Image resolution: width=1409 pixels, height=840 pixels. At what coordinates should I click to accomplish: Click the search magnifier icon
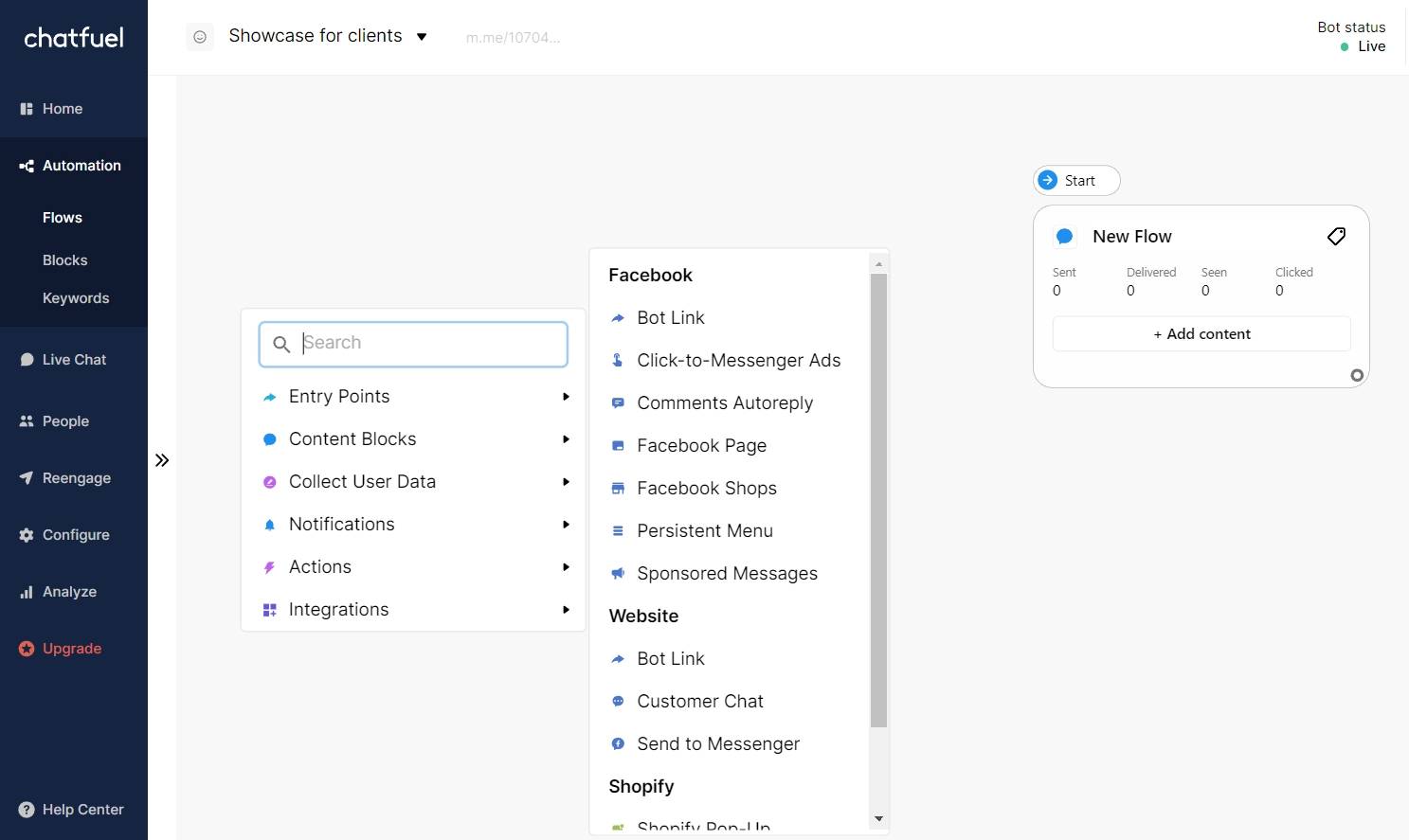coord(281,344)
